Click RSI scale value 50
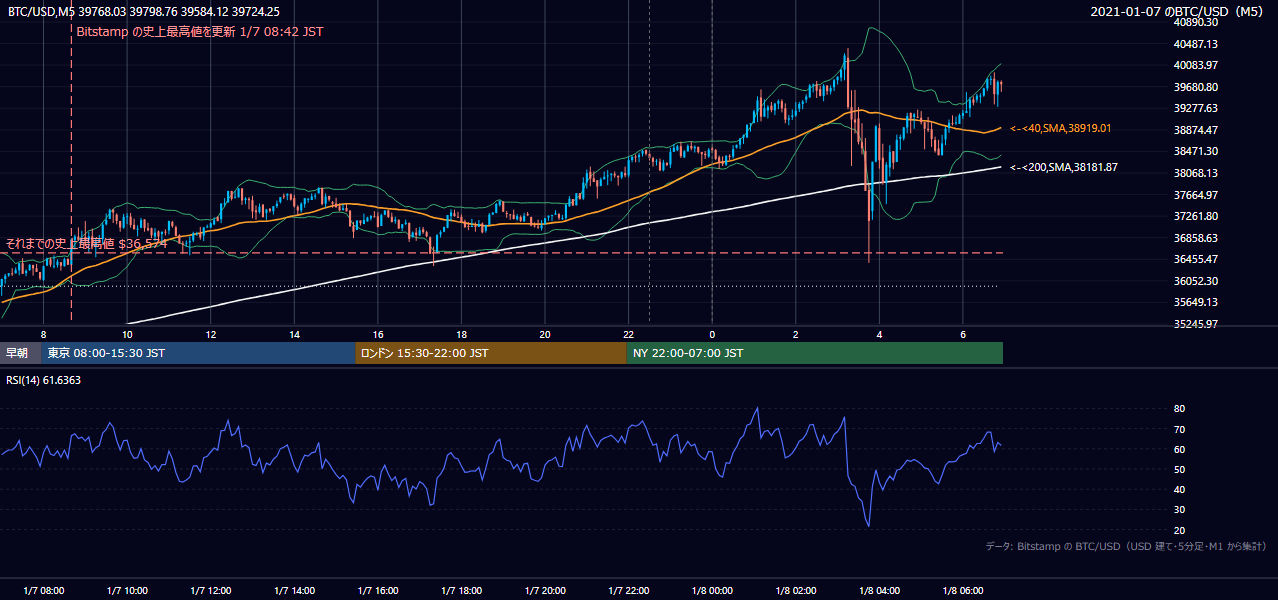 pos(1179,469)
